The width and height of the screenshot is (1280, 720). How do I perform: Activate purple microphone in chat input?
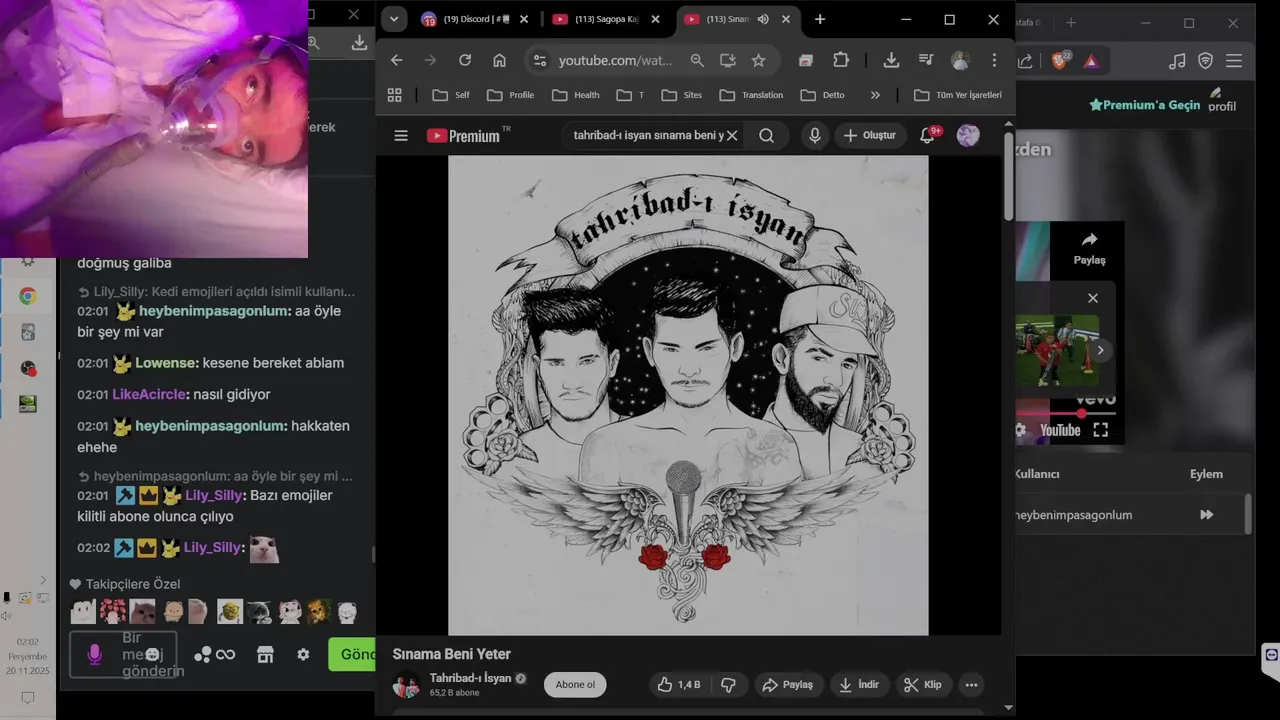[x=95, y=654]
